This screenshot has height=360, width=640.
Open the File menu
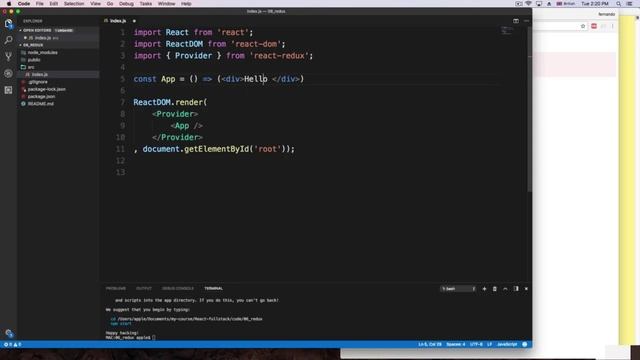click(40, 4)
